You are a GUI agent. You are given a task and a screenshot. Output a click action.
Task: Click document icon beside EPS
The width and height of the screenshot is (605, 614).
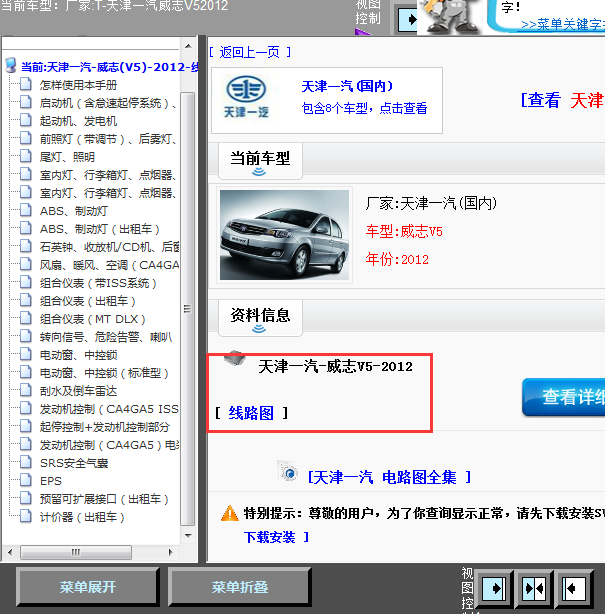coord(26,480)
